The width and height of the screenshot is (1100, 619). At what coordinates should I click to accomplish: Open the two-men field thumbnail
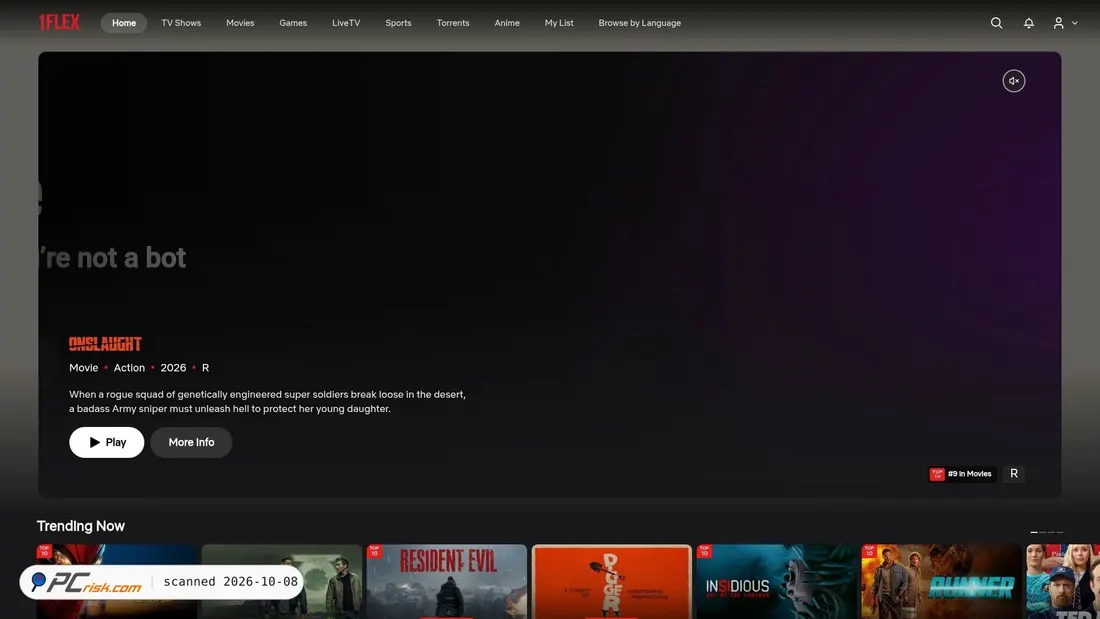coord(282,582)
